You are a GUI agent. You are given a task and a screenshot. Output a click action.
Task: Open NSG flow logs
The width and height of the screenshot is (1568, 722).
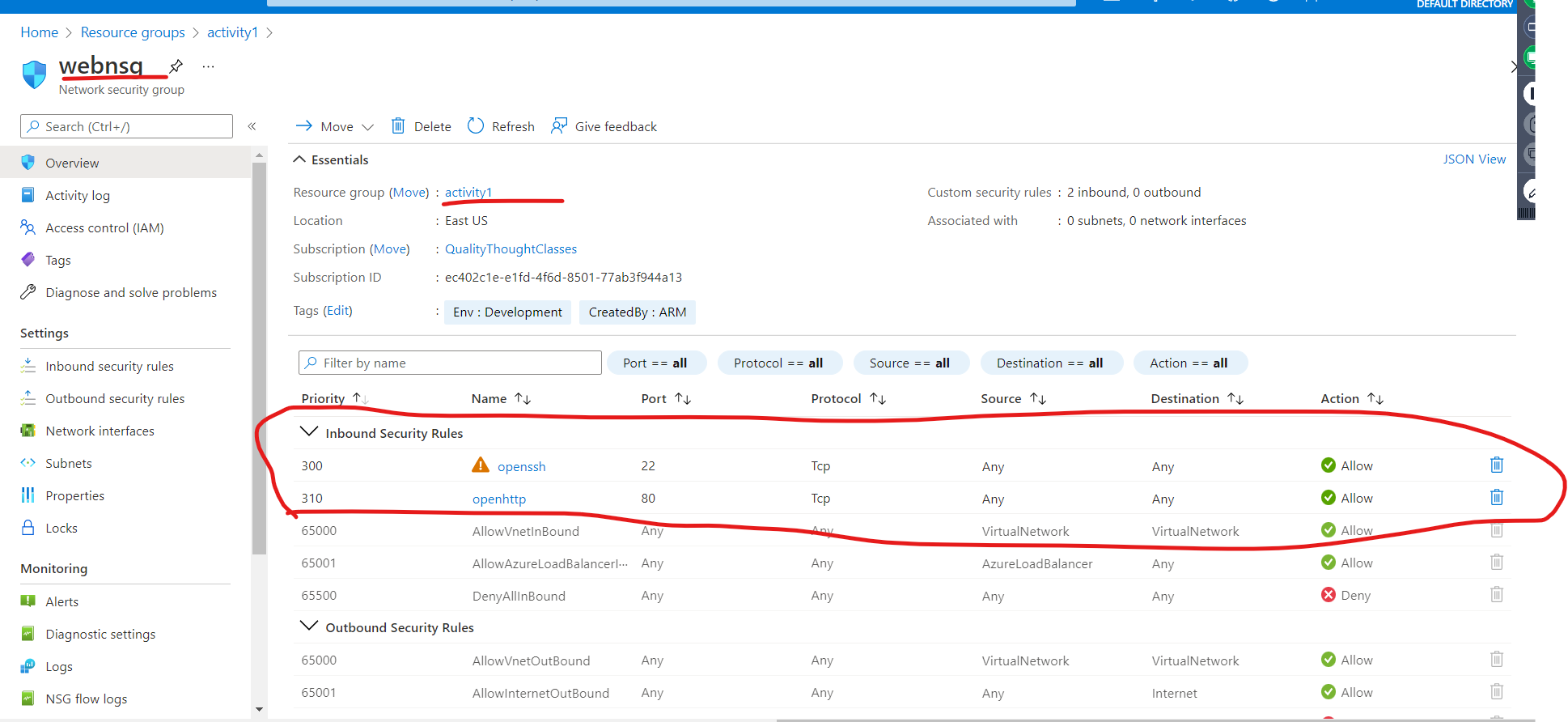(x=86, y=699)
